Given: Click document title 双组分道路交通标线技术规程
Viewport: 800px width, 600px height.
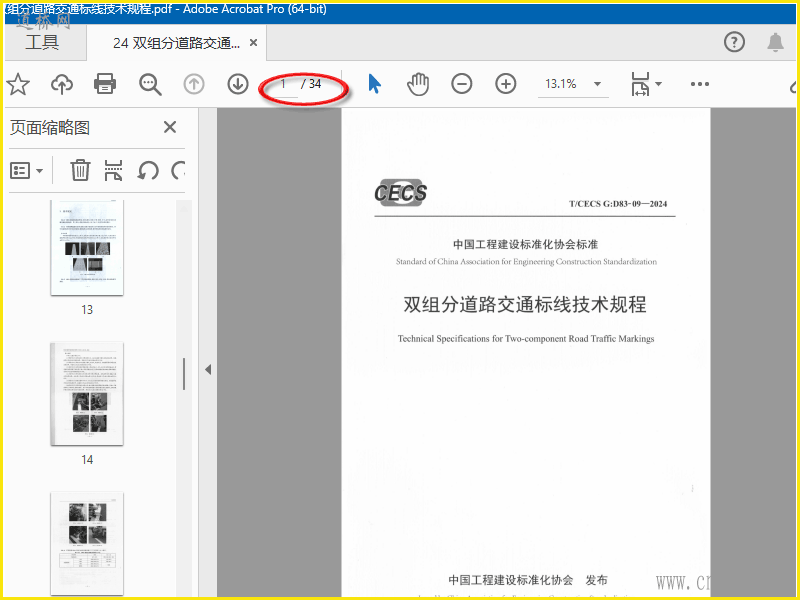Looking at the screenshot, I should tap(525, 305).
